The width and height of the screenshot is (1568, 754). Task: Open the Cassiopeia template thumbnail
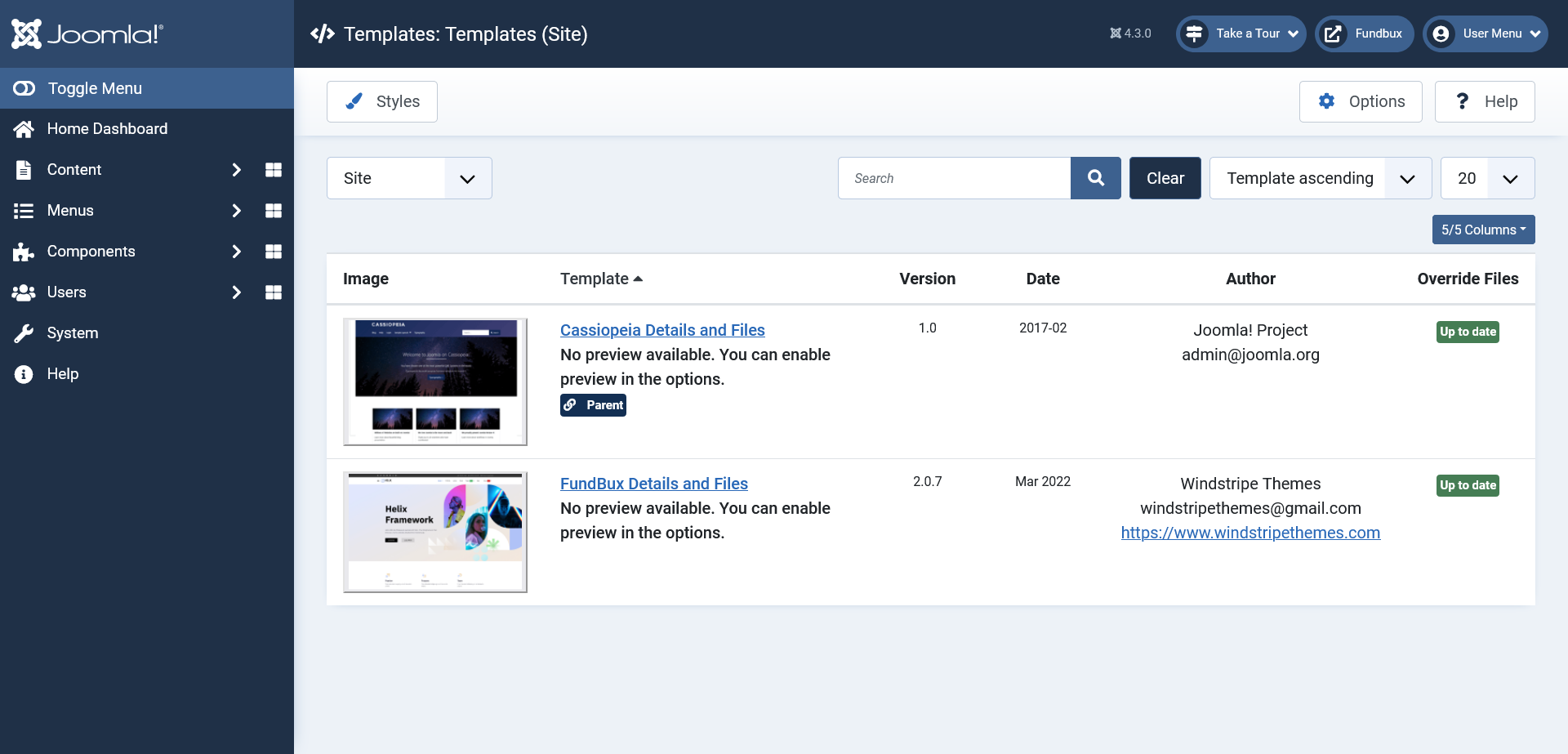pyautogui.click(x=435, y=381)
